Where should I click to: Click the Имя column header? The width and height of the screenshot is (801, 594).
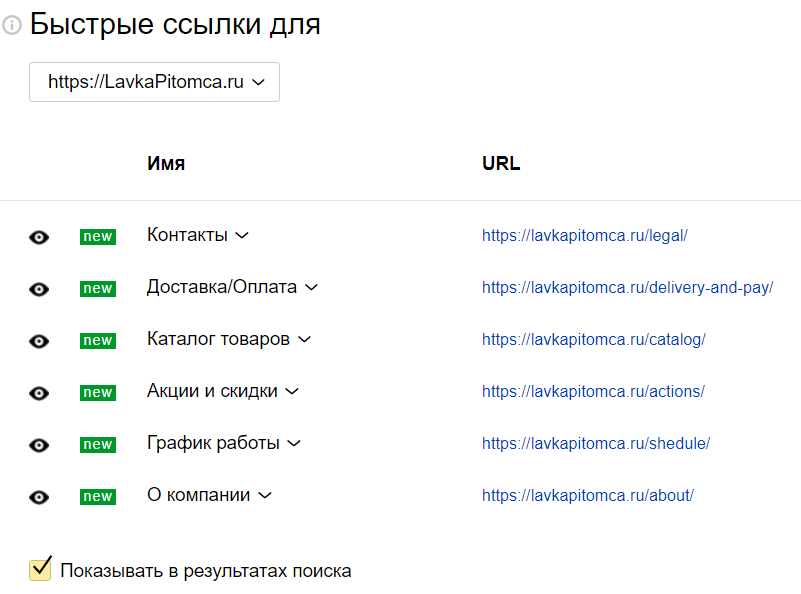[x=166, y=163]
